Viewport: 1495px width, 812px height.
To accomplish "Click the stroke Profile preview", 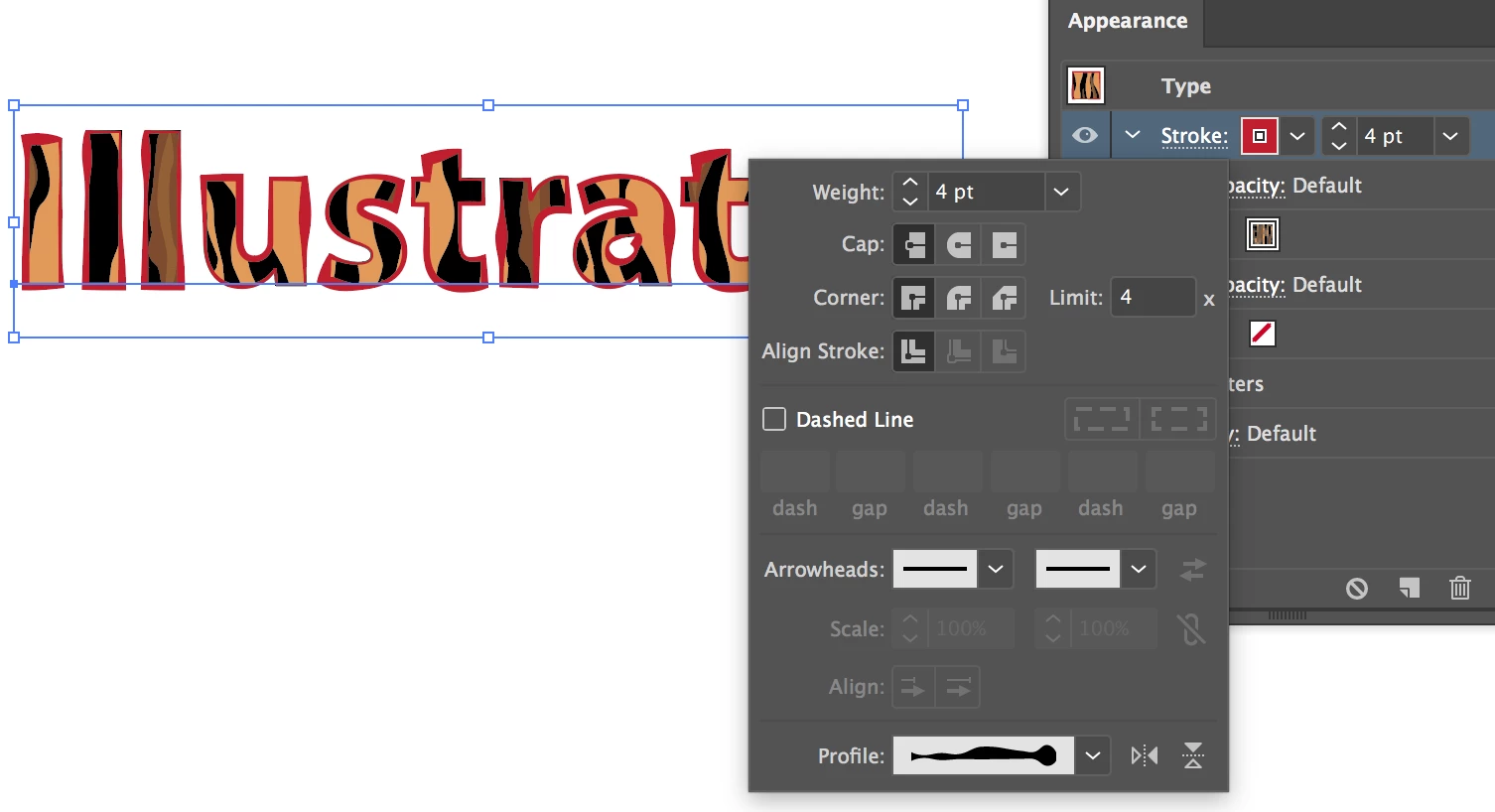I will (x=984, y=755).
